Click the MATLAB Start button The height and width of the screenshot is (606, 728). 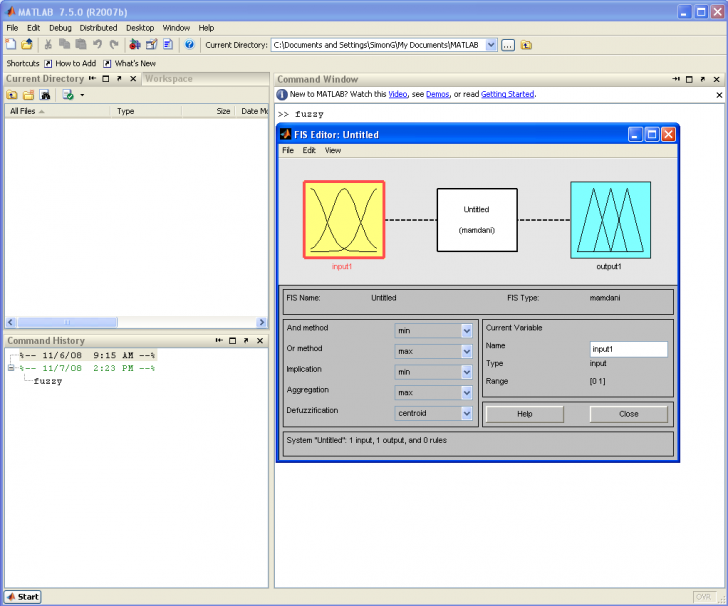(23, 597)
